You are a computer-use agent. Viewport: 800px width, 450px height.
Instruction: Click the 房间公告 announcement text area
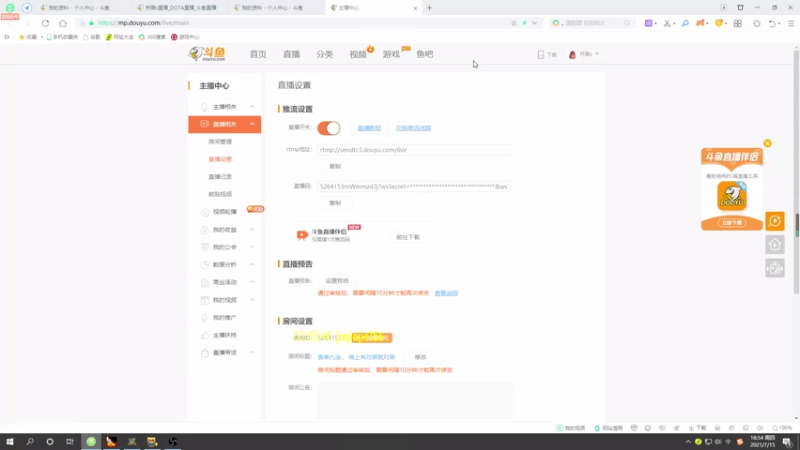(x=415, y=402)
